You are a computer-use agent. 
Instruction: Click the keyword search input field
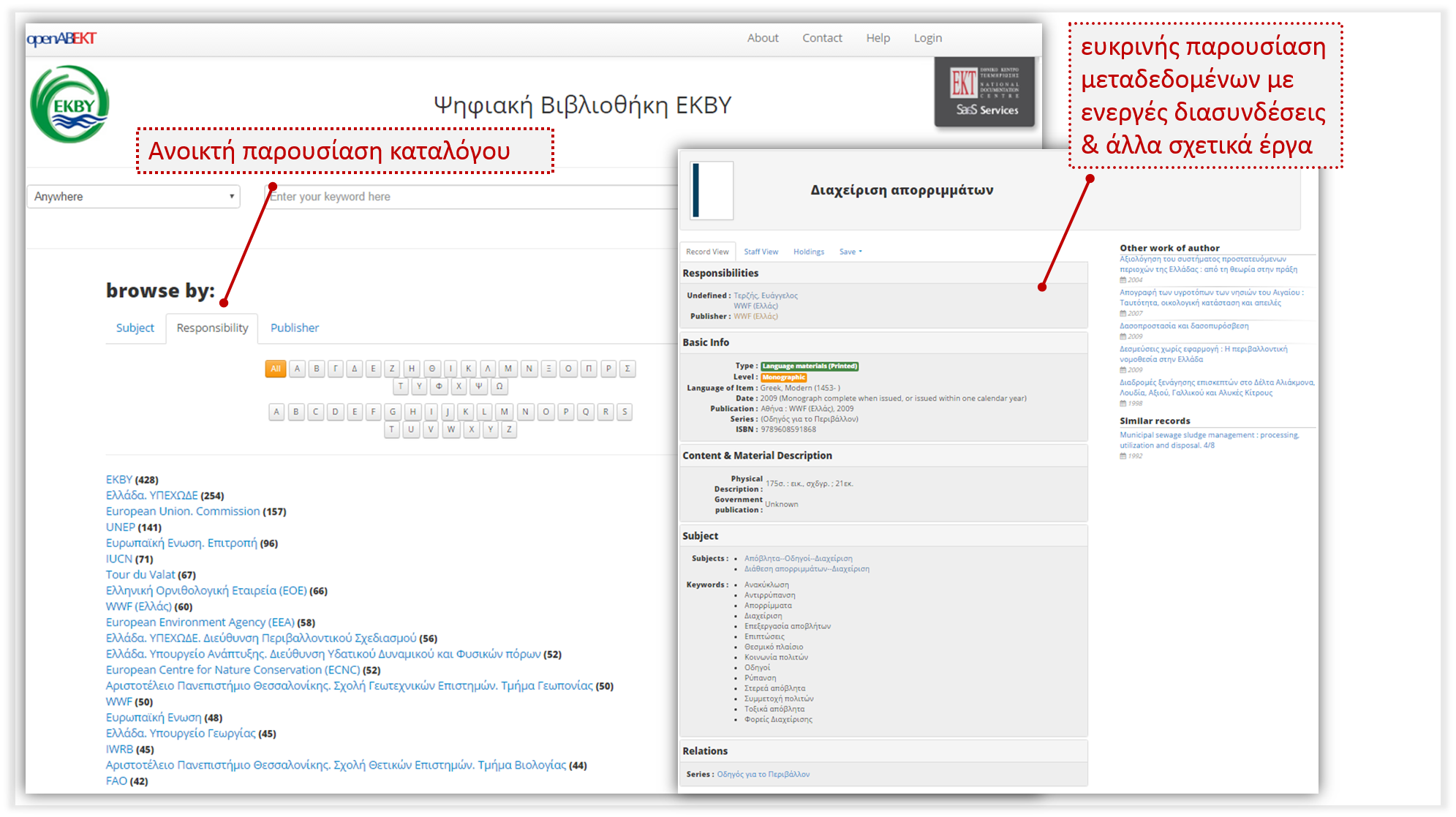coord(472,197)
